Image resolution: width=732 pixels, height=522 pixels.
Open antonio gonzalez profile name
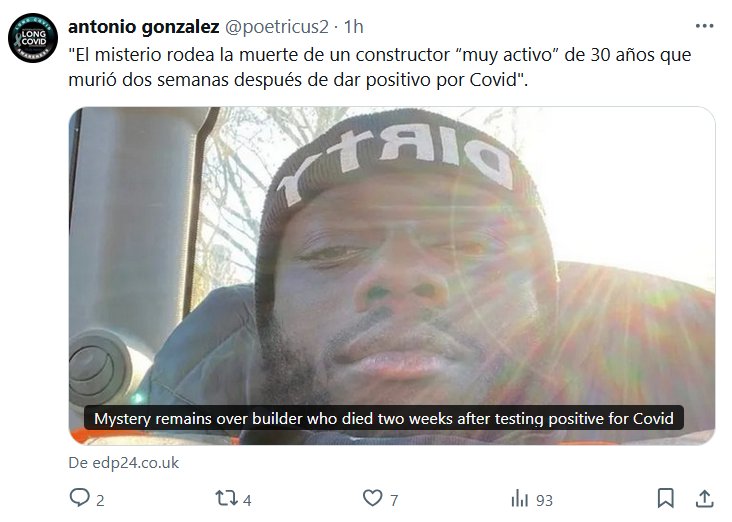[144, 27]
